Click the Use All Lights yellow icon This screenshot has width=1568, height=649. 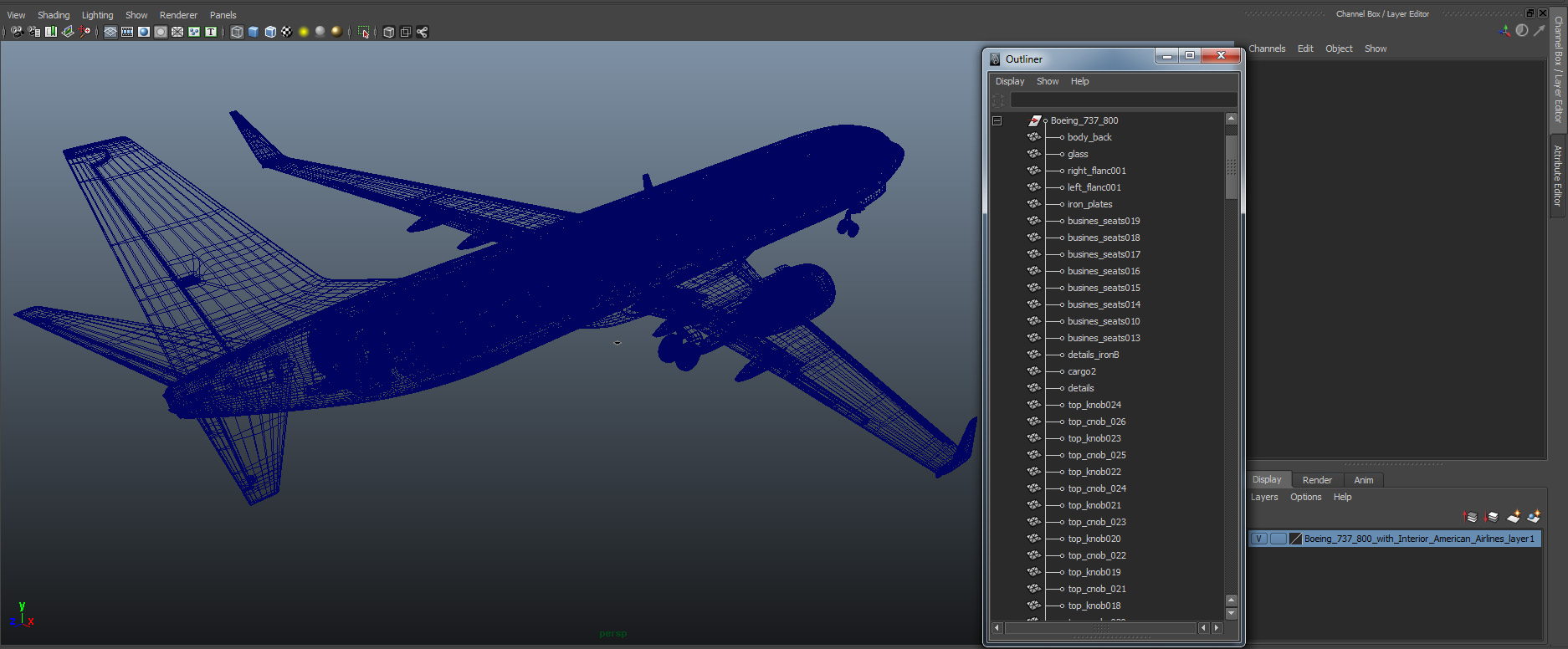(304, 32)
